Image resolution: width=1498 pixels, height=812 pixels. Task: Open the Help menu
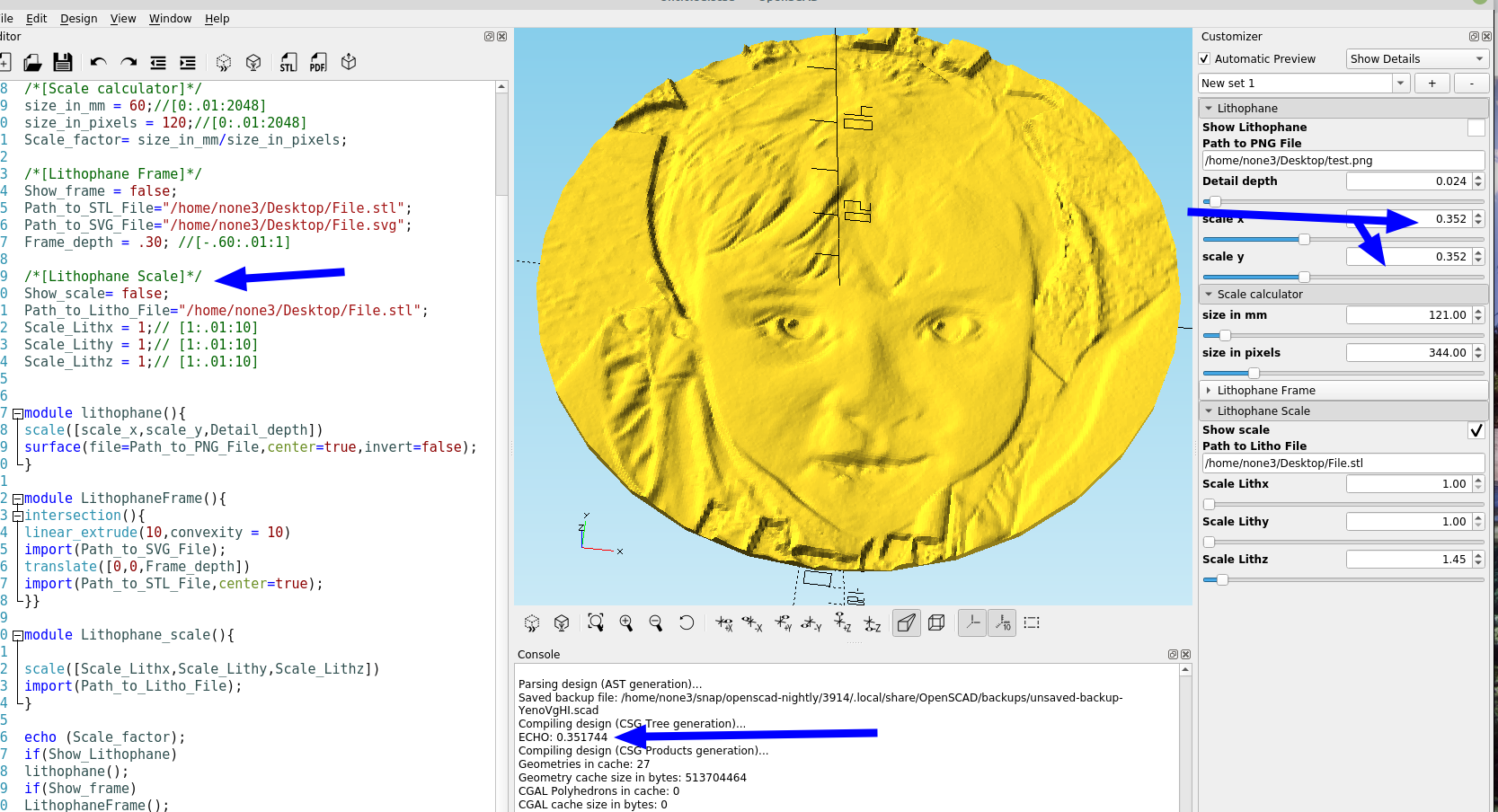click(x=217, y=18)
